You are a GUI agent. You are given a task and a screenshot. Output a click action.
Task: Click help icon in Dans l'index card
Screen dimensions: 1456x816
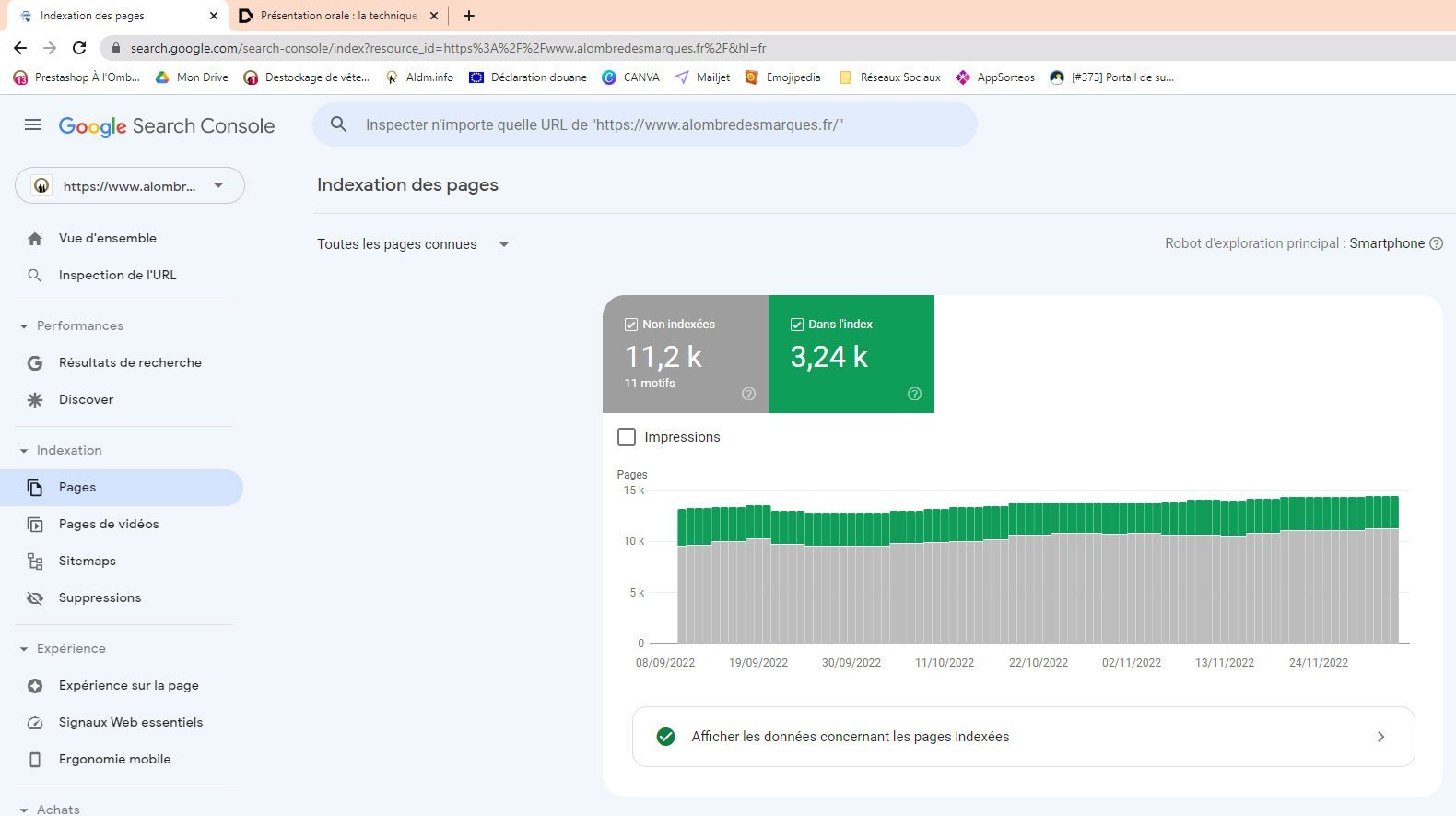914,394
